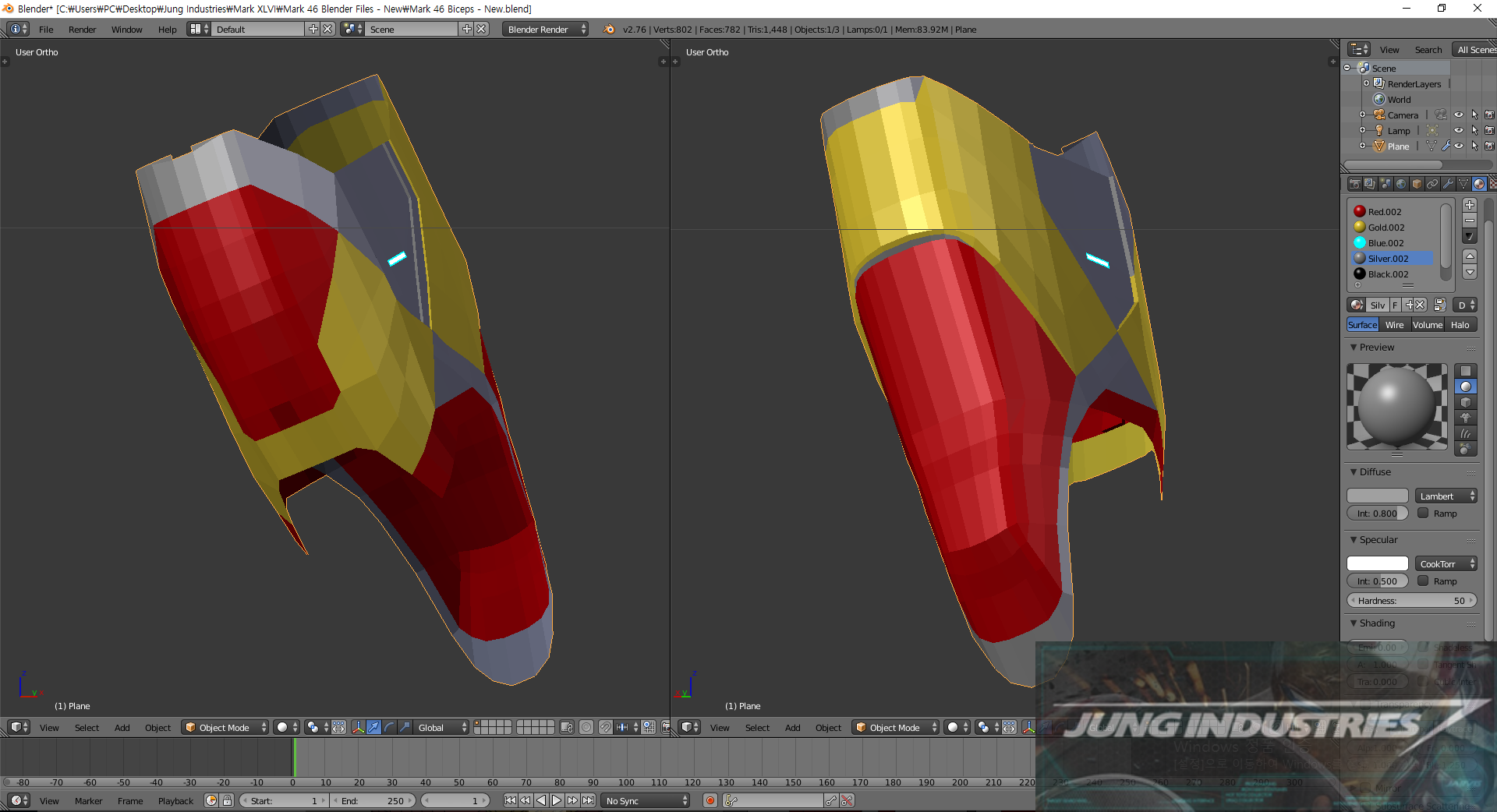Toggle Plane selectability arrow in outliner
Screen dimensions: 1497x812
coord(1474,146)
